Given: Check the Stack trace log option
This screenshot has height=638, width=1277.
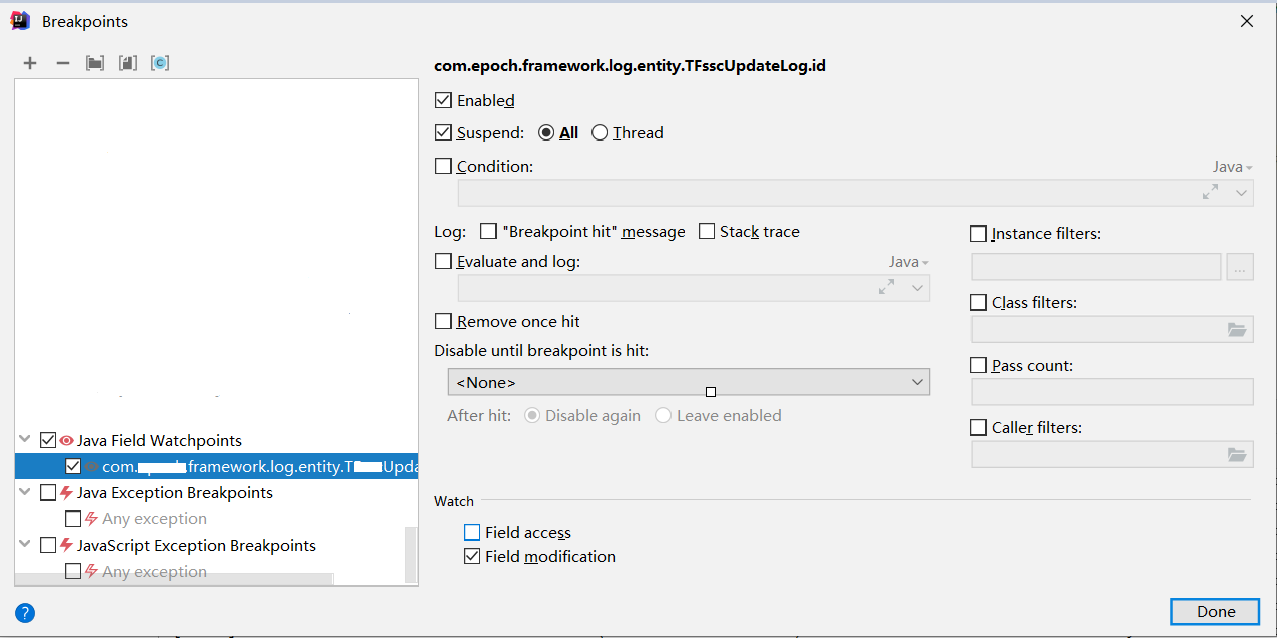Looking at the screenshot, I should (x=707, y=231).
